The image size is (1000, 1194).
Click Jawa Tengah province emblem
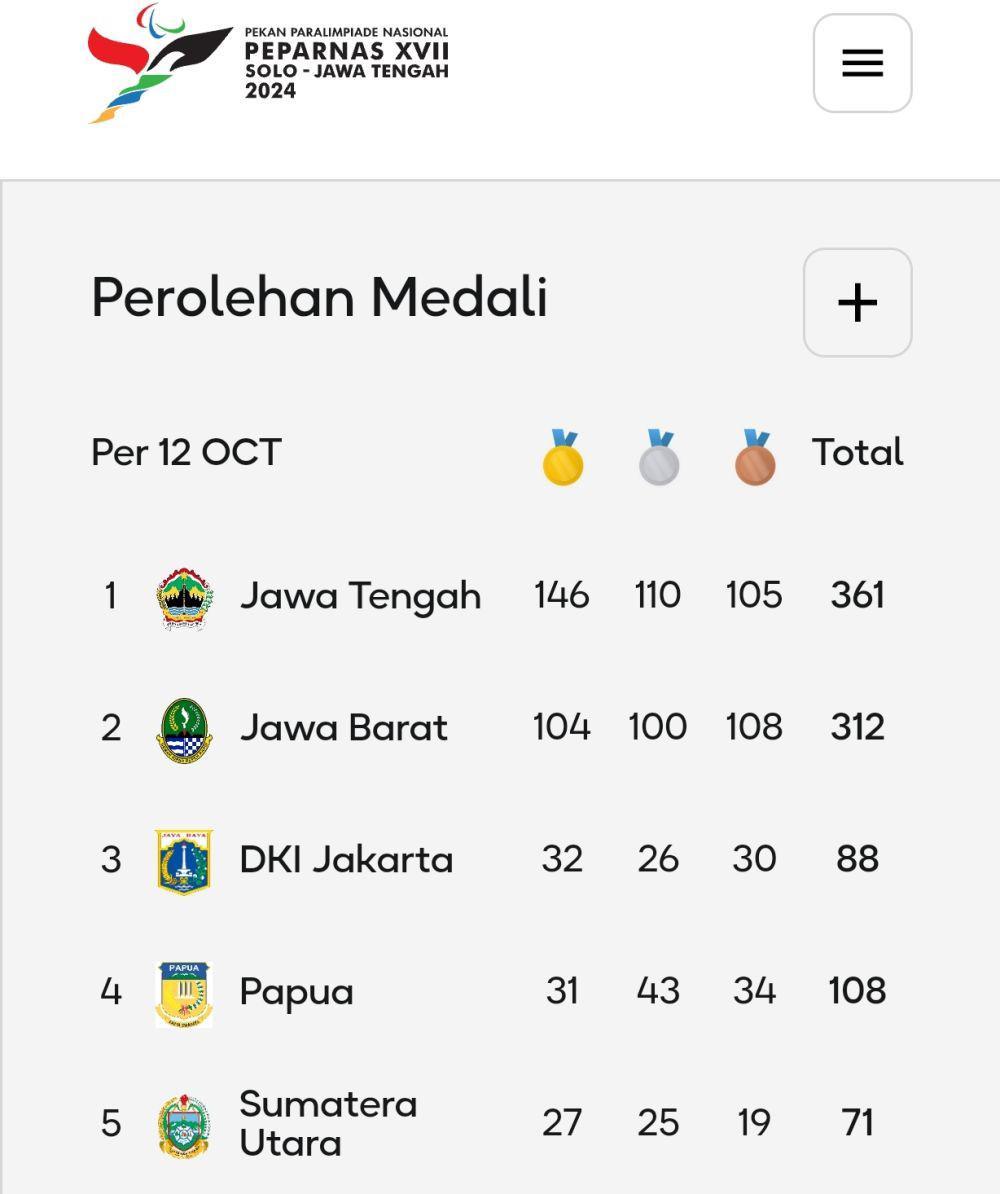(x=184, y=599)
